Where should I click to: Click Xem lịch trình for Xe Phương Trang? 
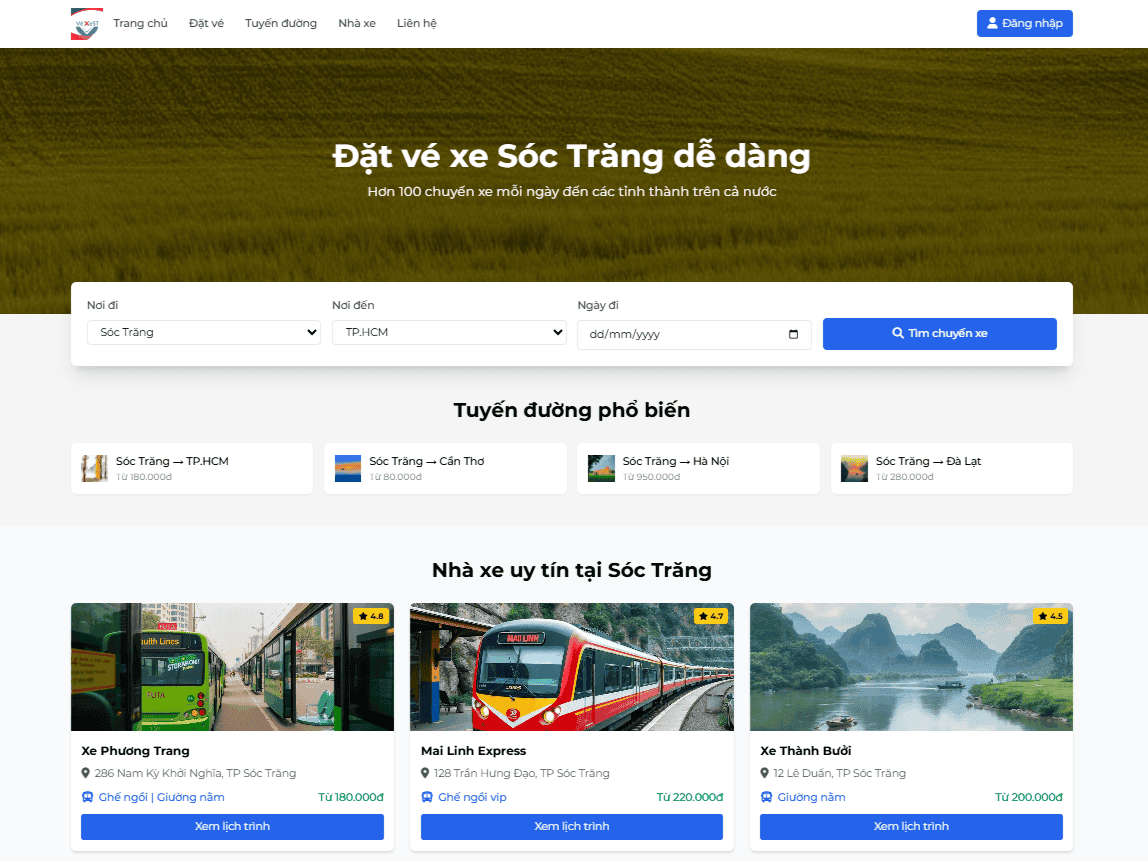[x=232, y=826]
